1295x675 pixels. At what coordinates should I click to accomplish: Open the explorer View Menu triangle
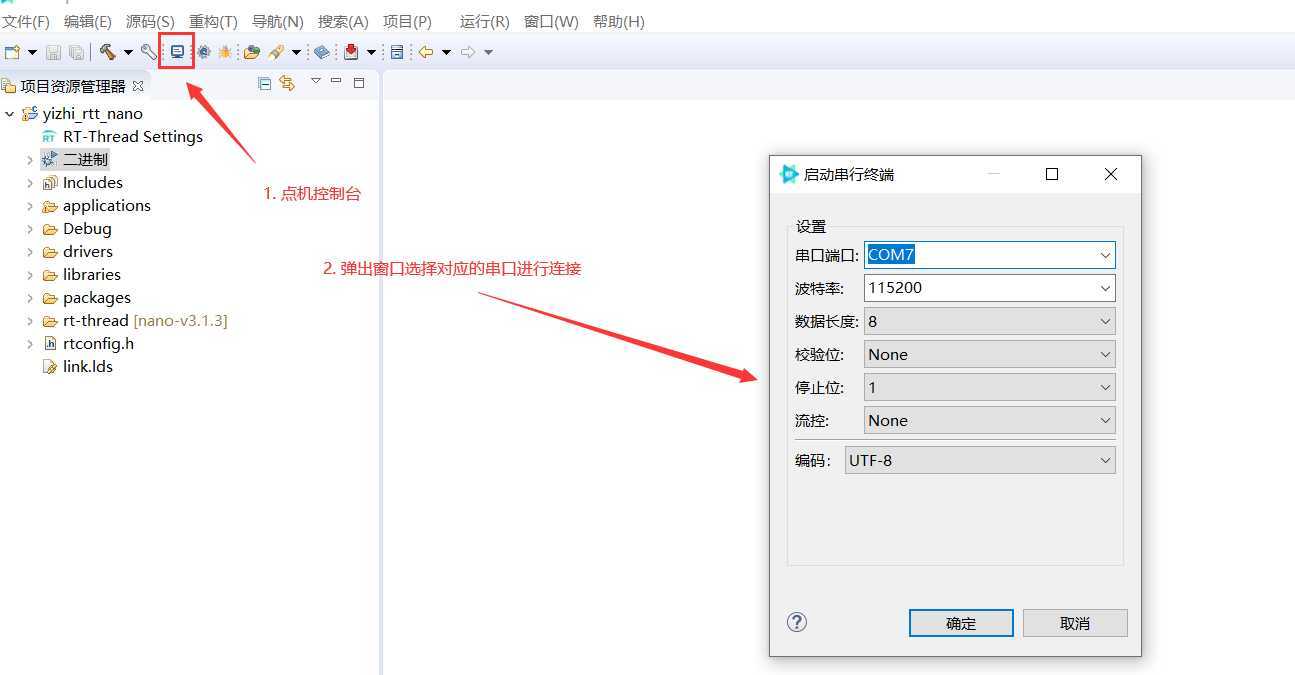pos(315,81)
